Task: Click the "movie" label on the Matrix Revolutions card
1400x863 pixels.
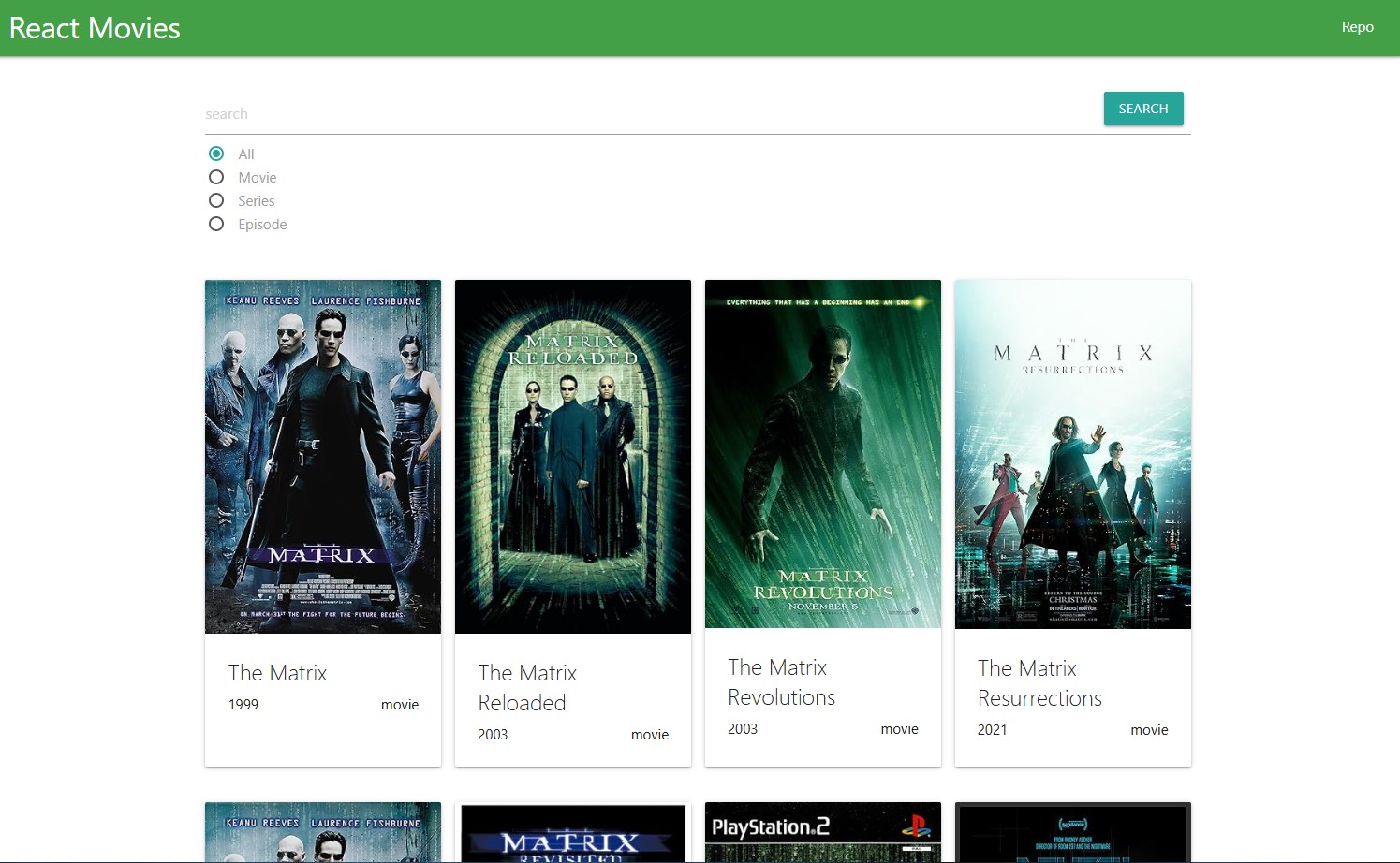Action: click(900, 729)
